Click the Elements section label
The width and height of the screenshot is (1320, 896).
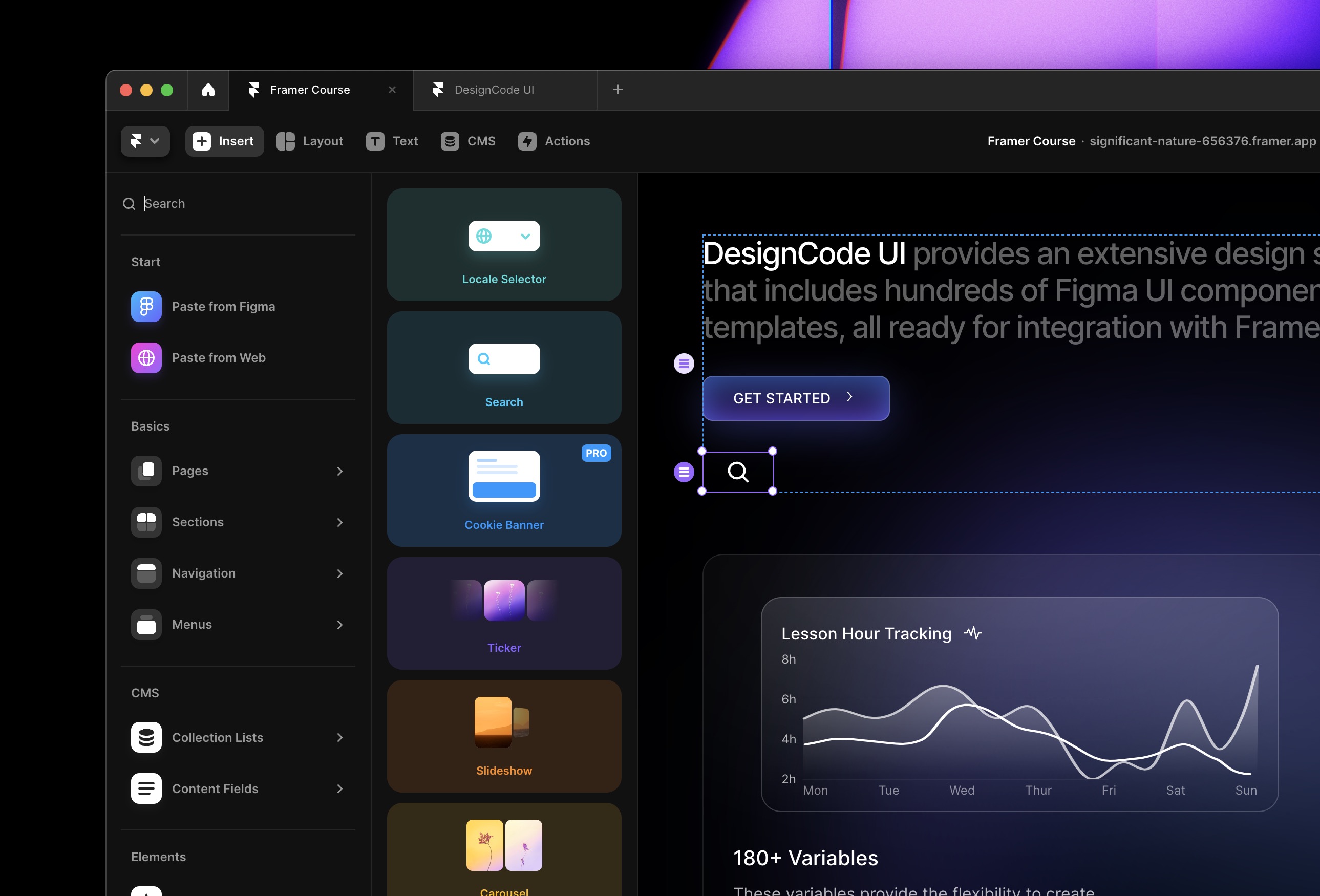[x=158, y=857]
